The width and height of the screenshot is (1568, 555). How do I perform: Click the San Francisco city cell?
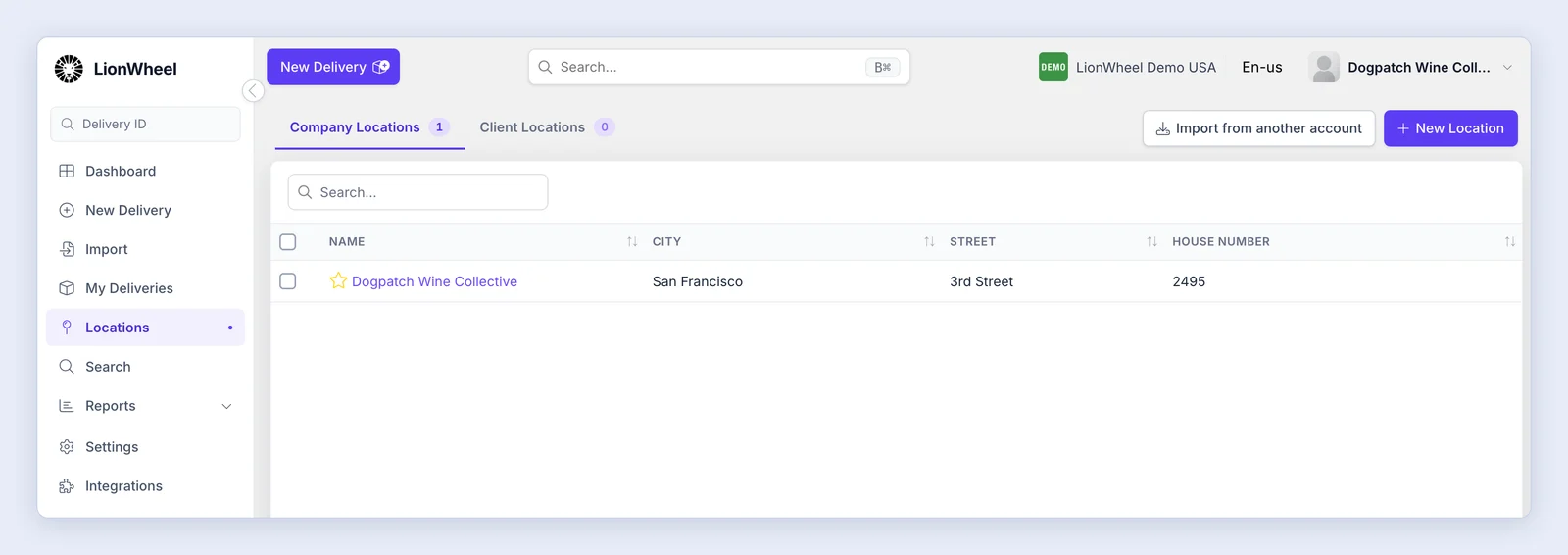coord(698,281)
